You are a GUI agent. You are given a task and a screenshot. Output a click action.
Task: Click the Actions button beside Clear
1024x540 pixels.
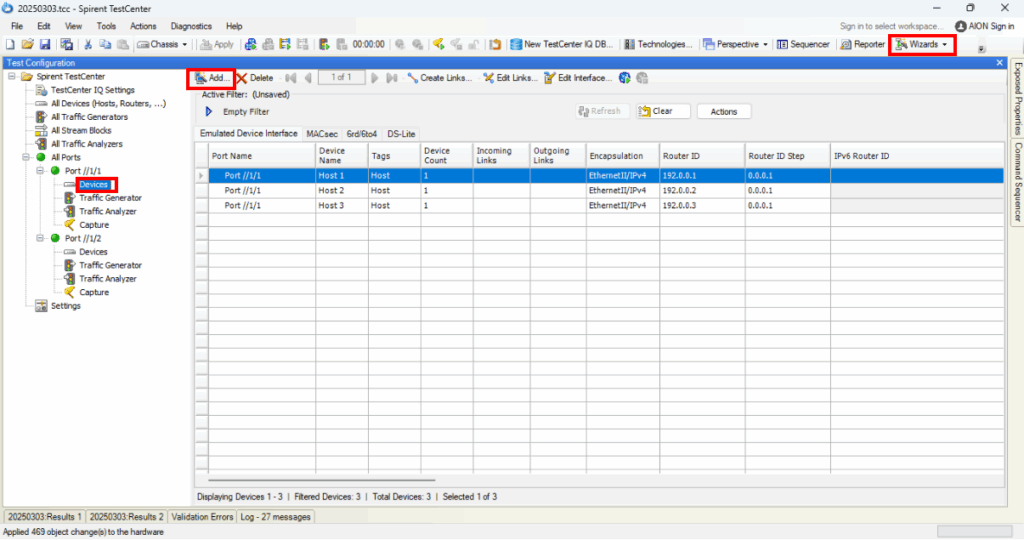(x=724, y=112)
